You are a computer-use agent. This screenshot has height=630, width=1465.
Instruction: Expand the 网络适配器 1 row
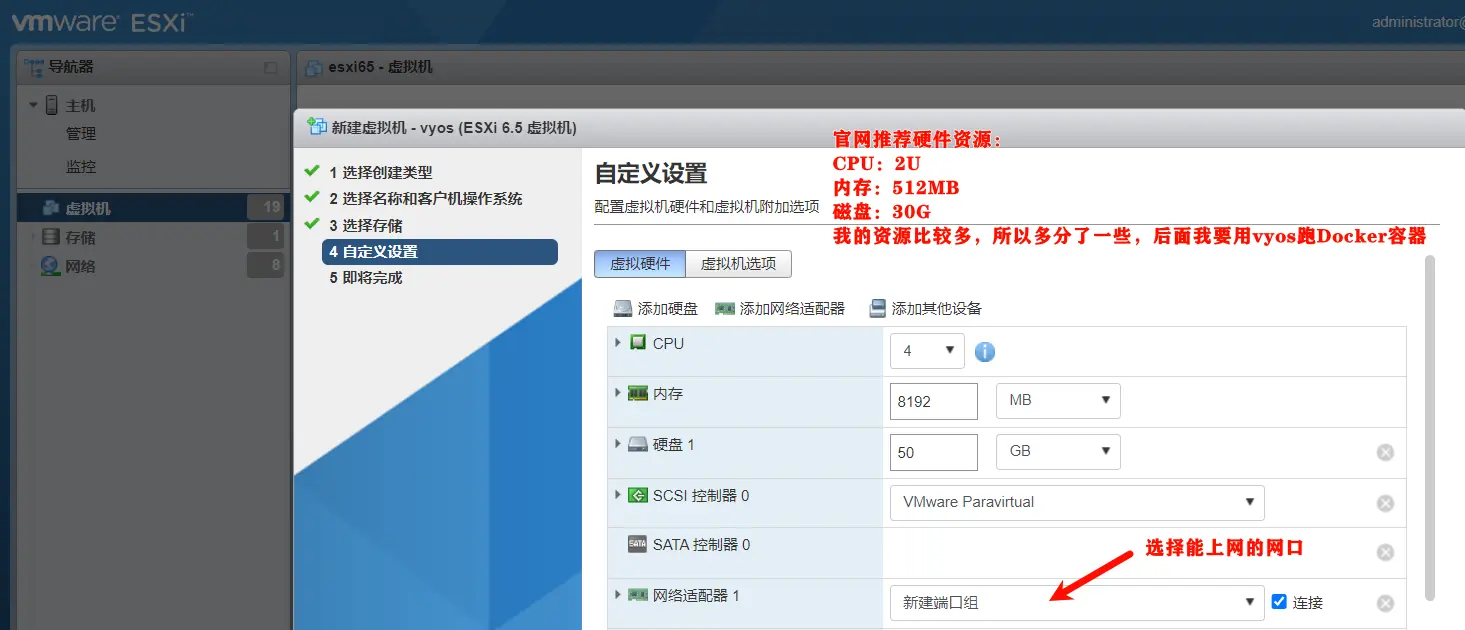pos(618,595)
